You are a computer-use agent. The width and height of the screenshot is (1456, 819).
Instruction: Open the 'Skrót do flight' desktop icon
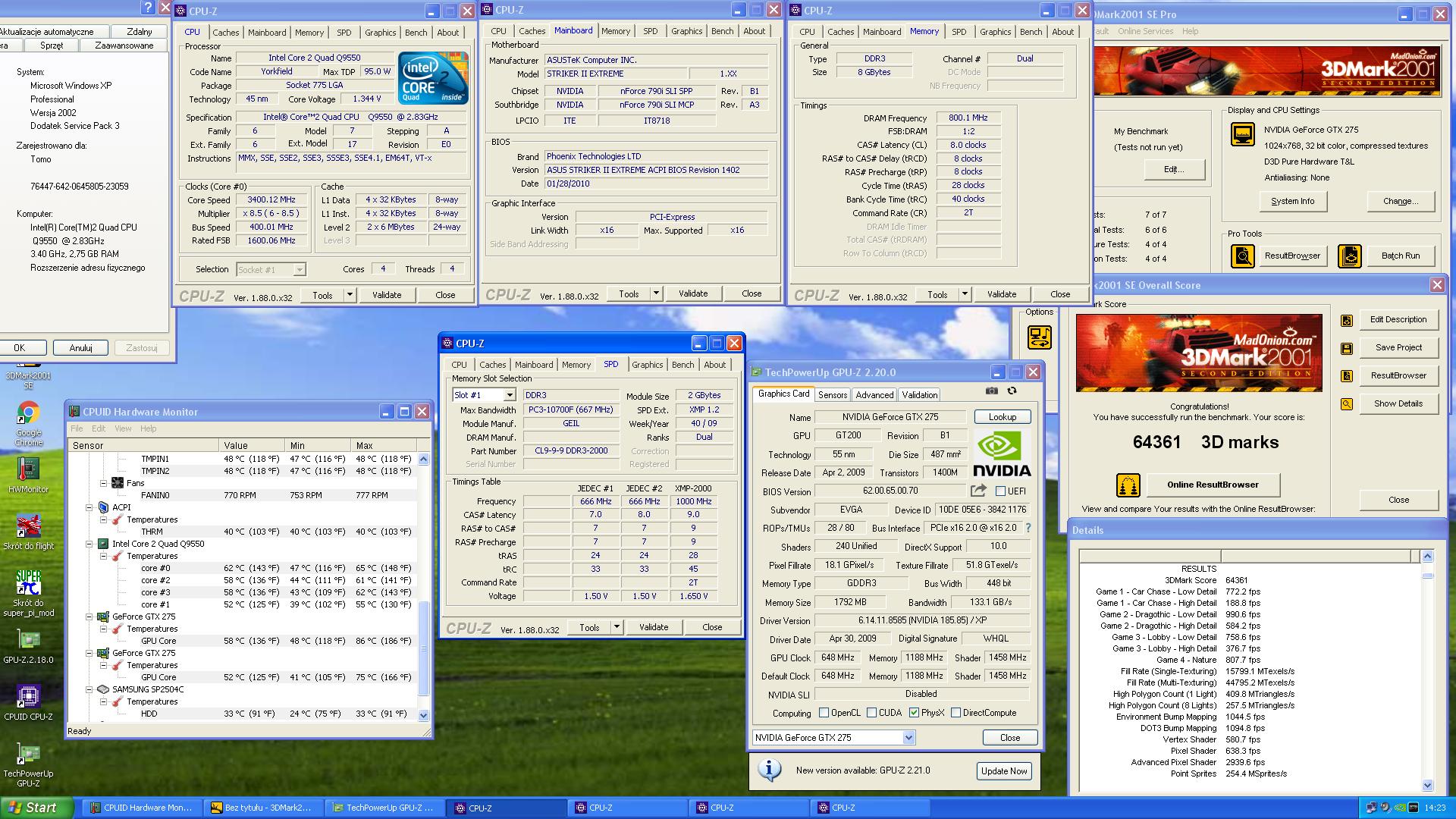click(x=28, y=532)
